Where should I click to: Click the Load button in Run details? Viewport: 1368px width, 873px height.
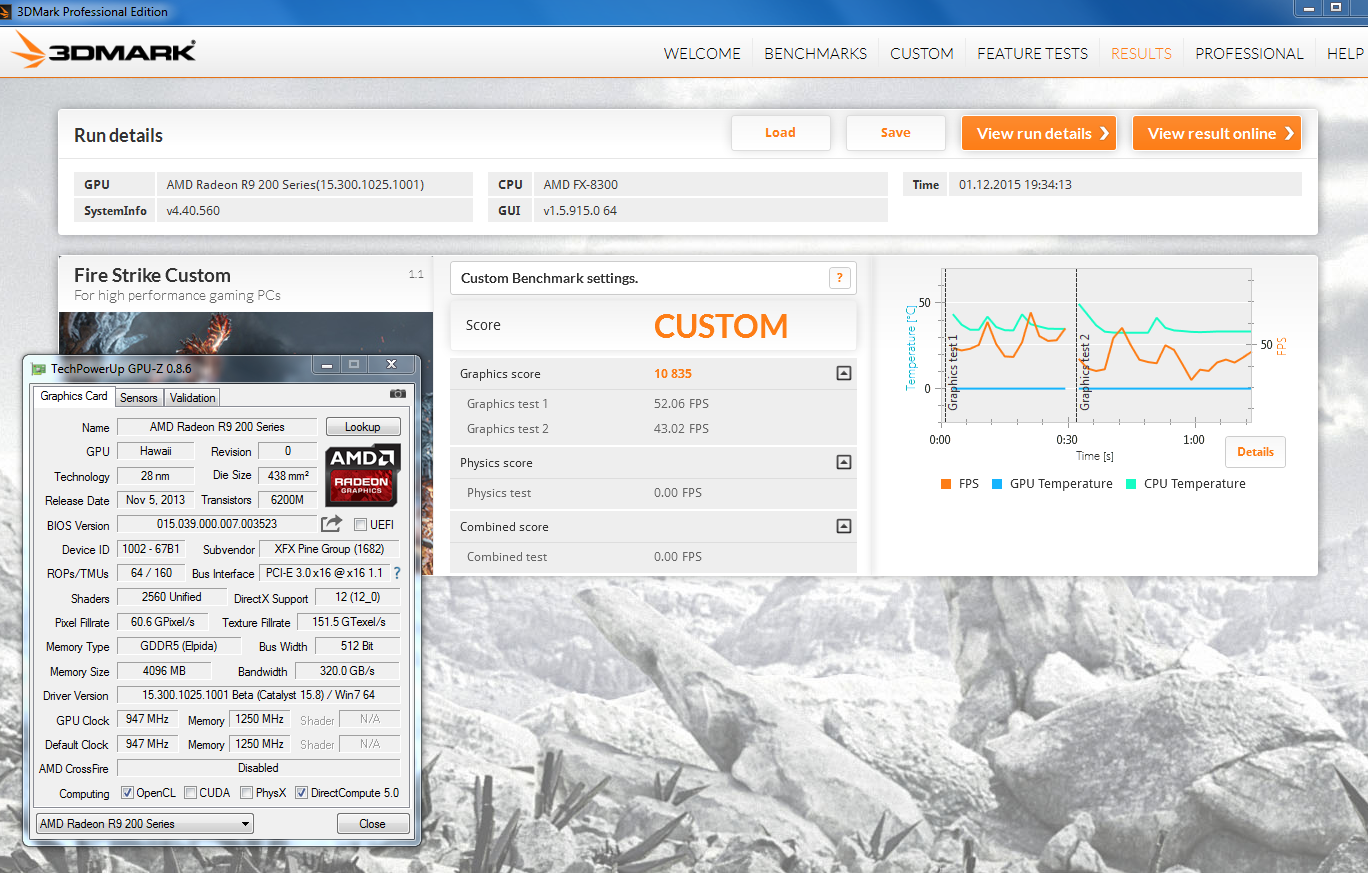(780, 133)
